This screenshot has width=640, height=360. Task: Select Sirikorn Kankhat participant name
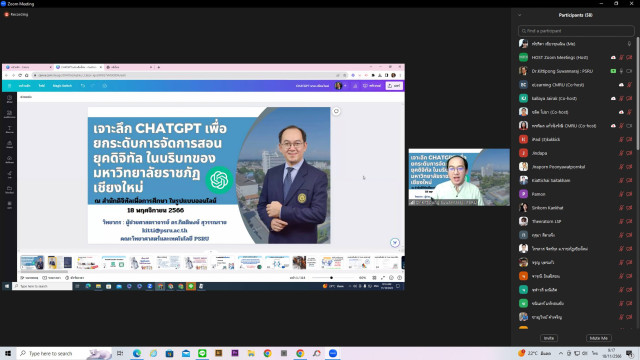[x=547, y=208]
